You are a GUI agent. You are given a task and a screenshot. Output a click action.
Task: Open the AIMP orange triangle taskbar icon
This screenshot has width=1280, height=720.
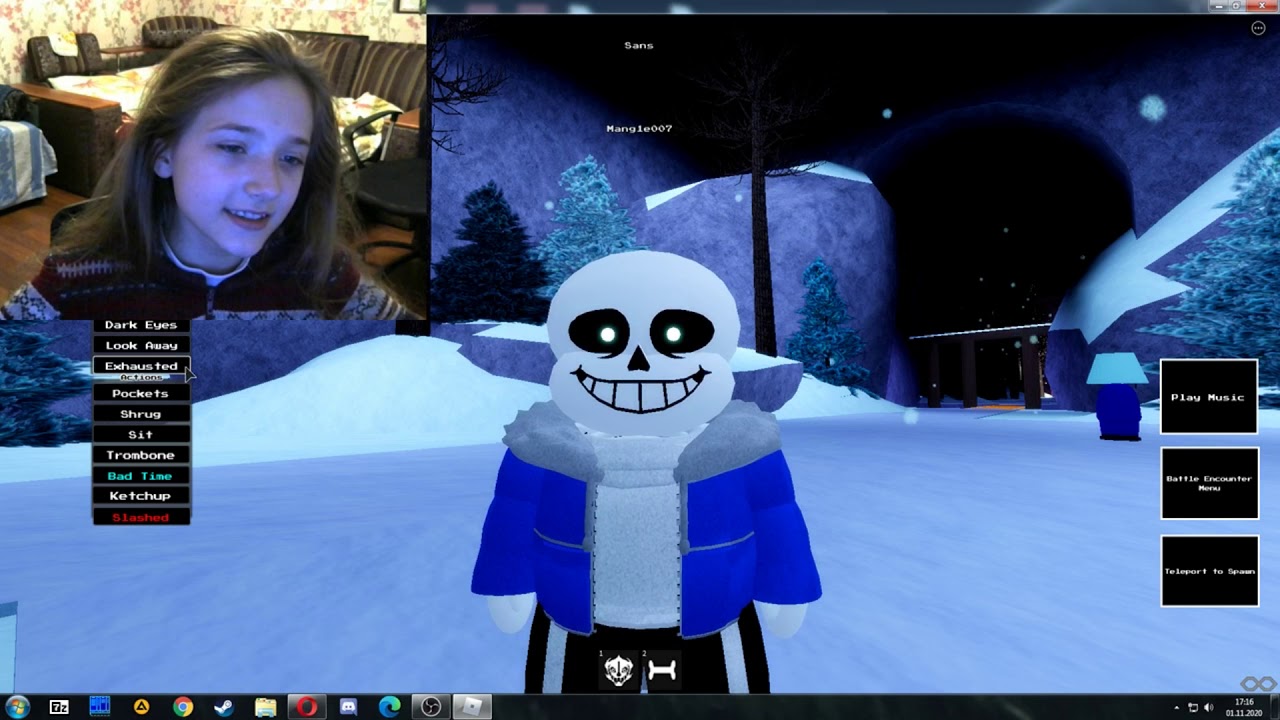click(142, 707)
